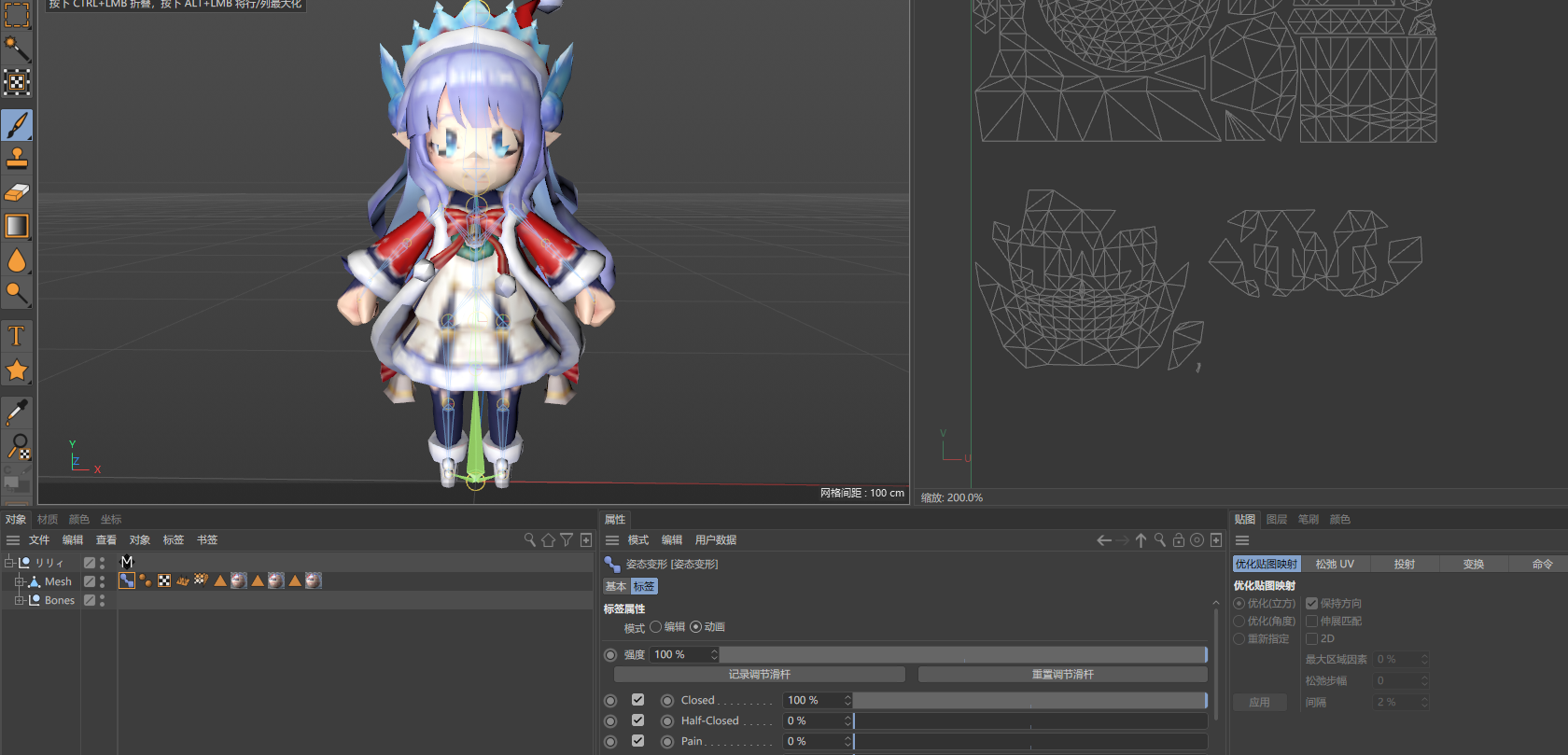This screenshot has width=1568, height=755.
Task: Select the 动画 mode radio button
Action: 695,627
